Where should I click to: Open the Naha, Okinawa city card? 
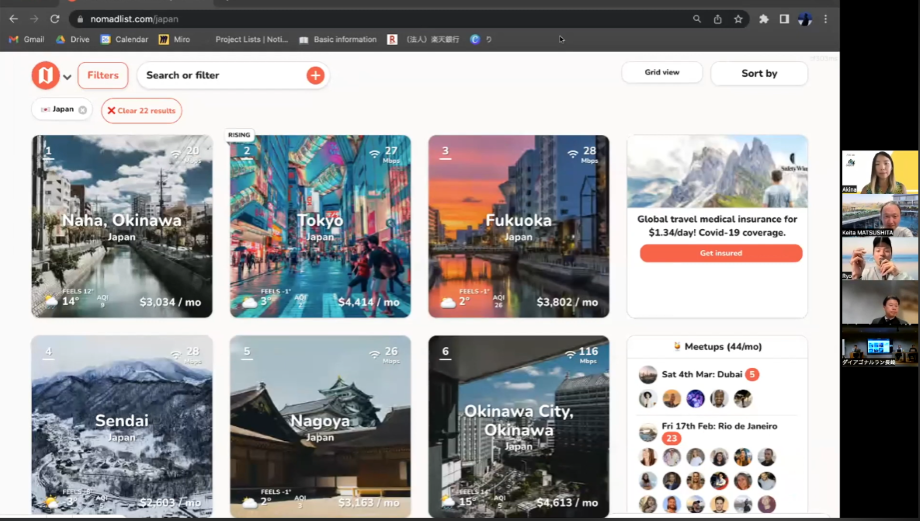(x=122, y=226)
